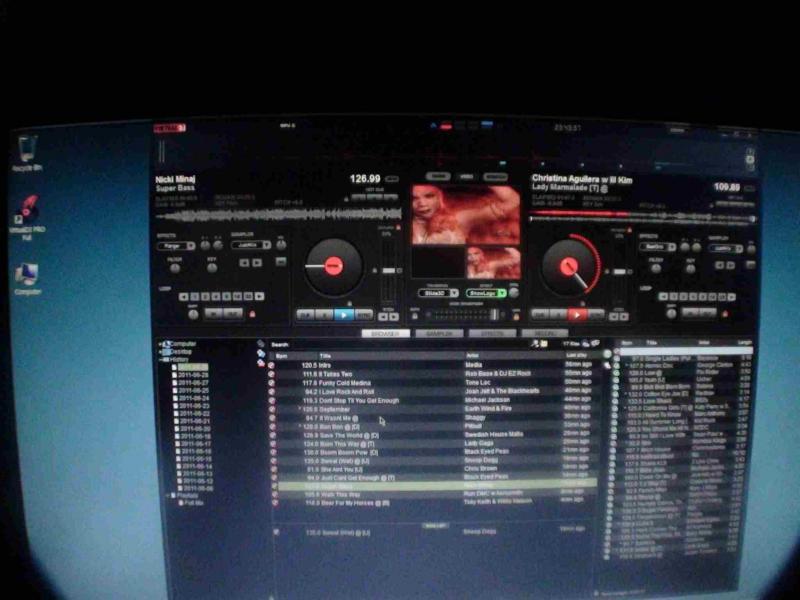Toggle the right deck keylock indicator above pitch
Screen dimensions: 800x600
pos(629,230)
